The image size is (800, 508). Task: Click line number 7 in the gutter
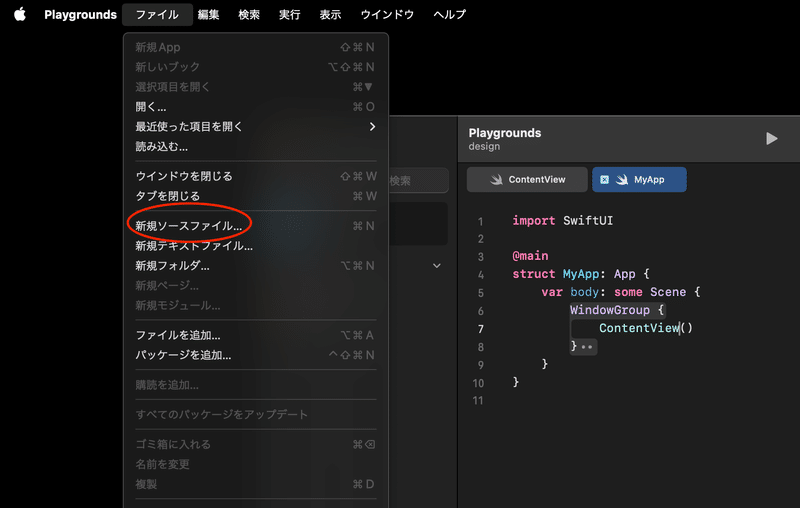(x=480, y=329)
